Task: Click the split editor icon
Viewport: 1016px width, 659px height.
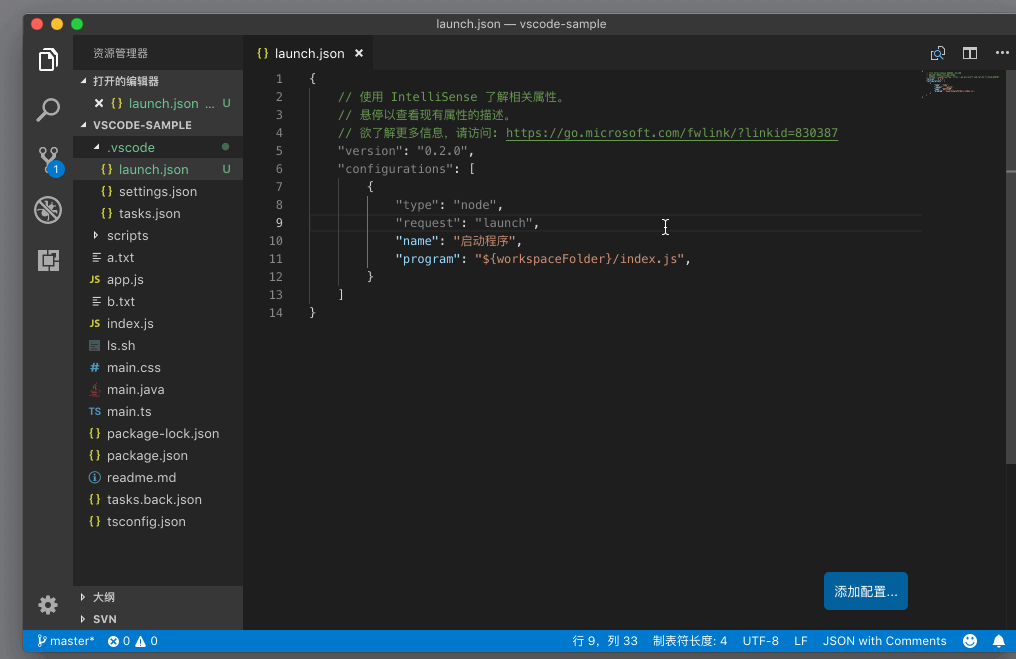Action: 969,53
